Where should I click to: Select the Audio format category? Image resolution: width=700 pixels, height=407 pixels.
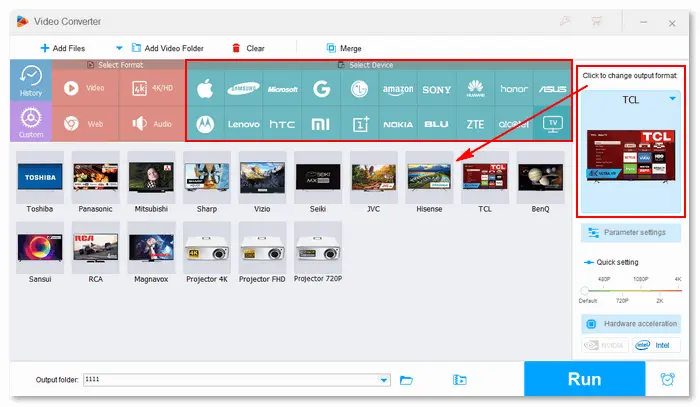click(x=152, y=124)
